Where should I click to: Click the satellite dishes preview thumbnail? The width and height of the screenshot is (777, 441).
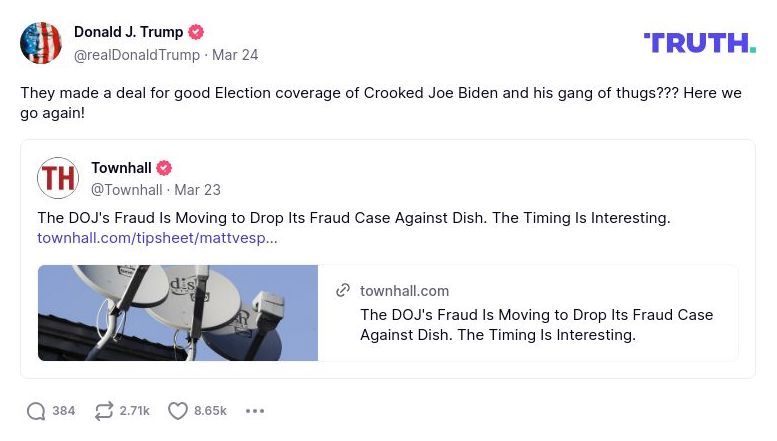click(178, 313)
